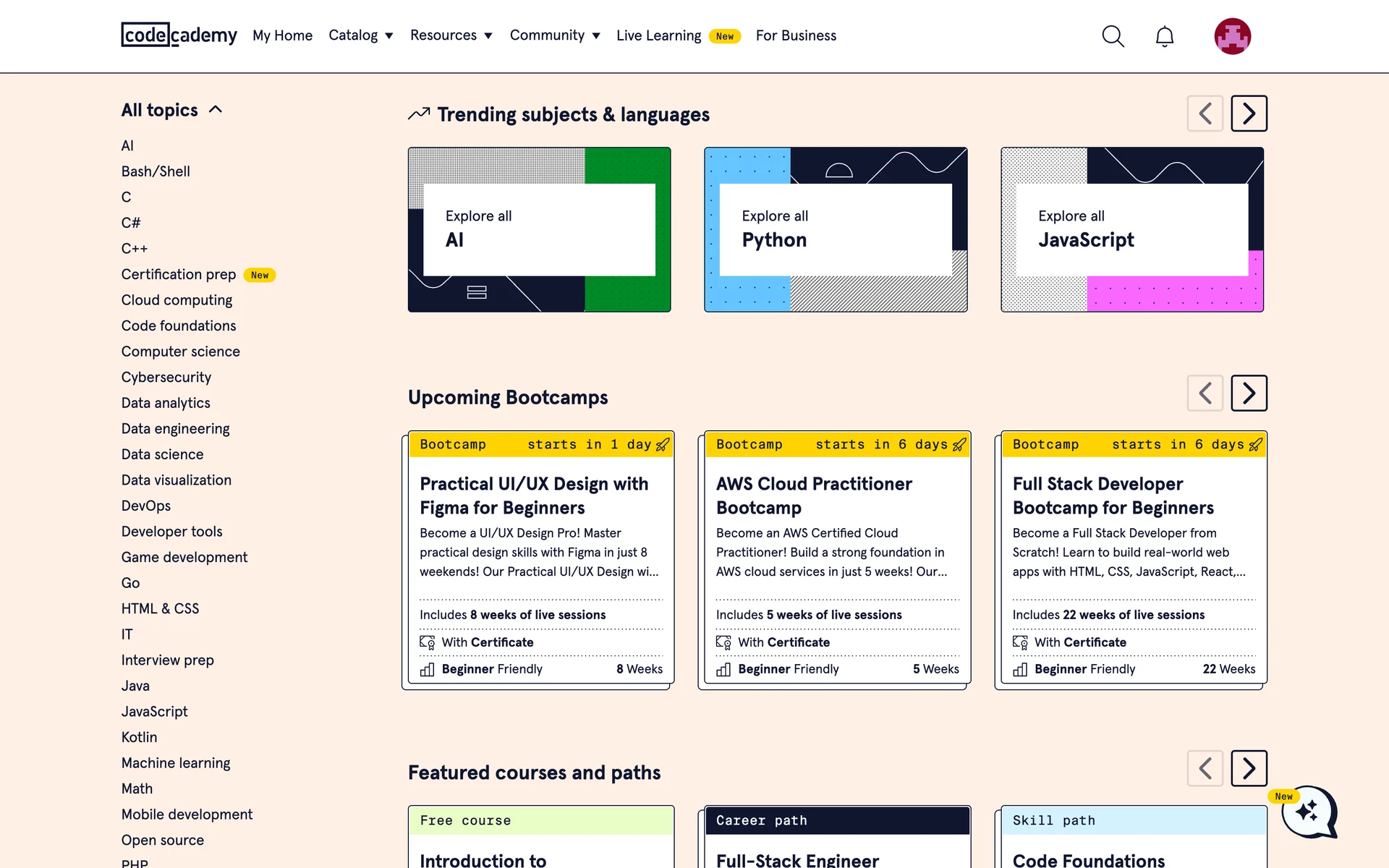Next arrow for Featured courses carousel
The image size is (1389, 868).
pos(1249,768)
